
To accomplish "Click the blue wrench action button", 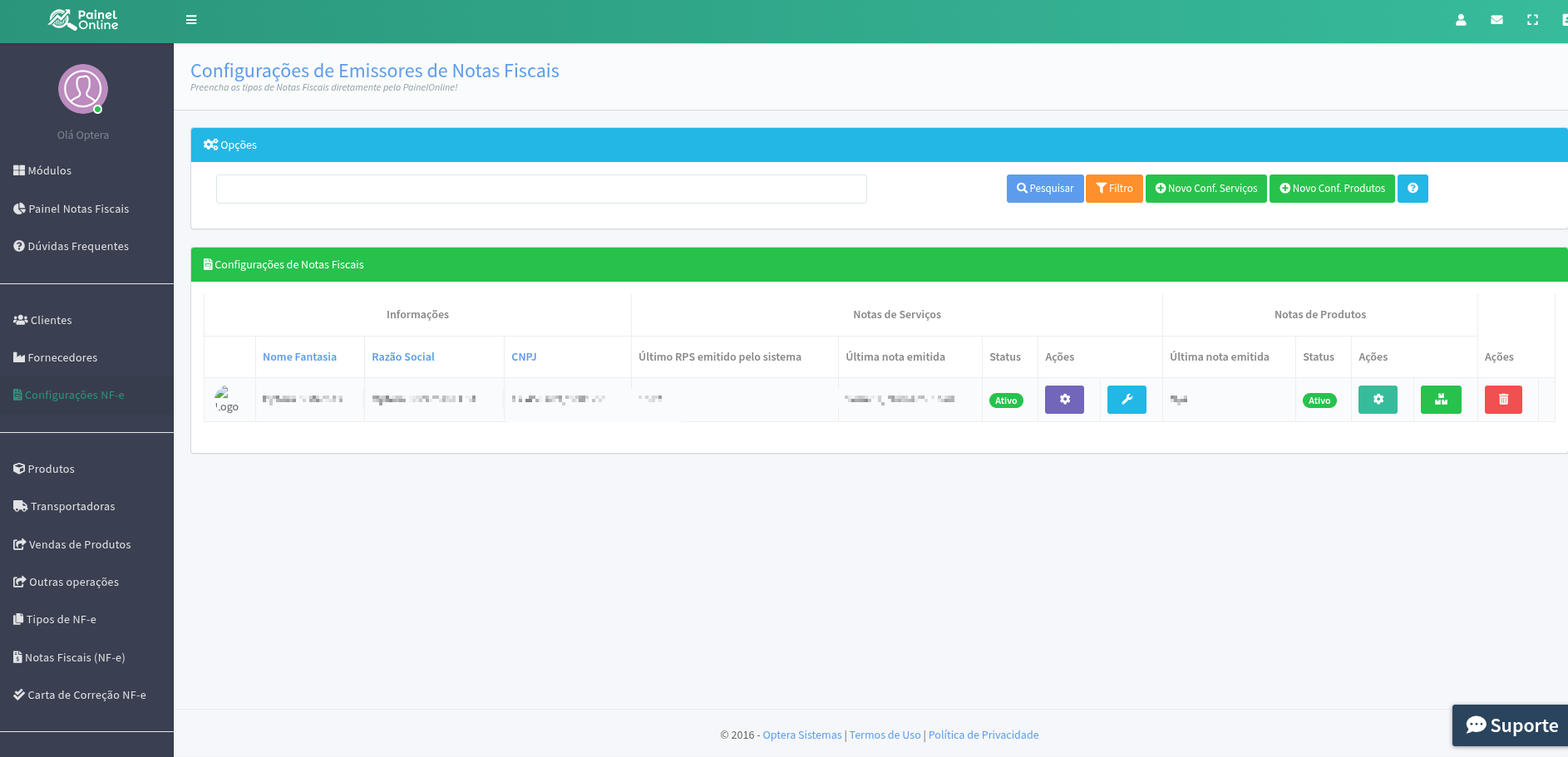I will (1127, 400).
